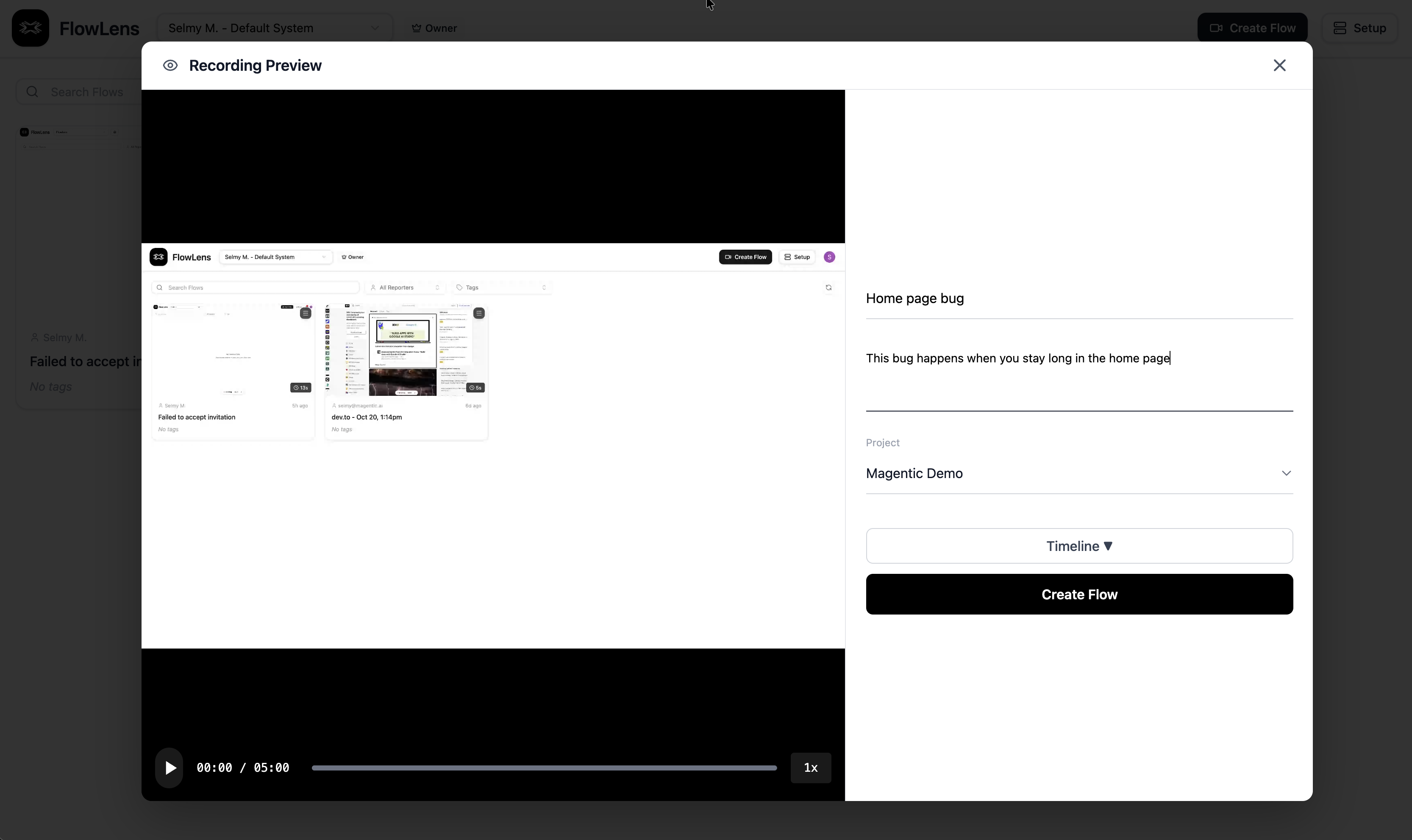Click the crown Owner badge icon

[416, 28]
